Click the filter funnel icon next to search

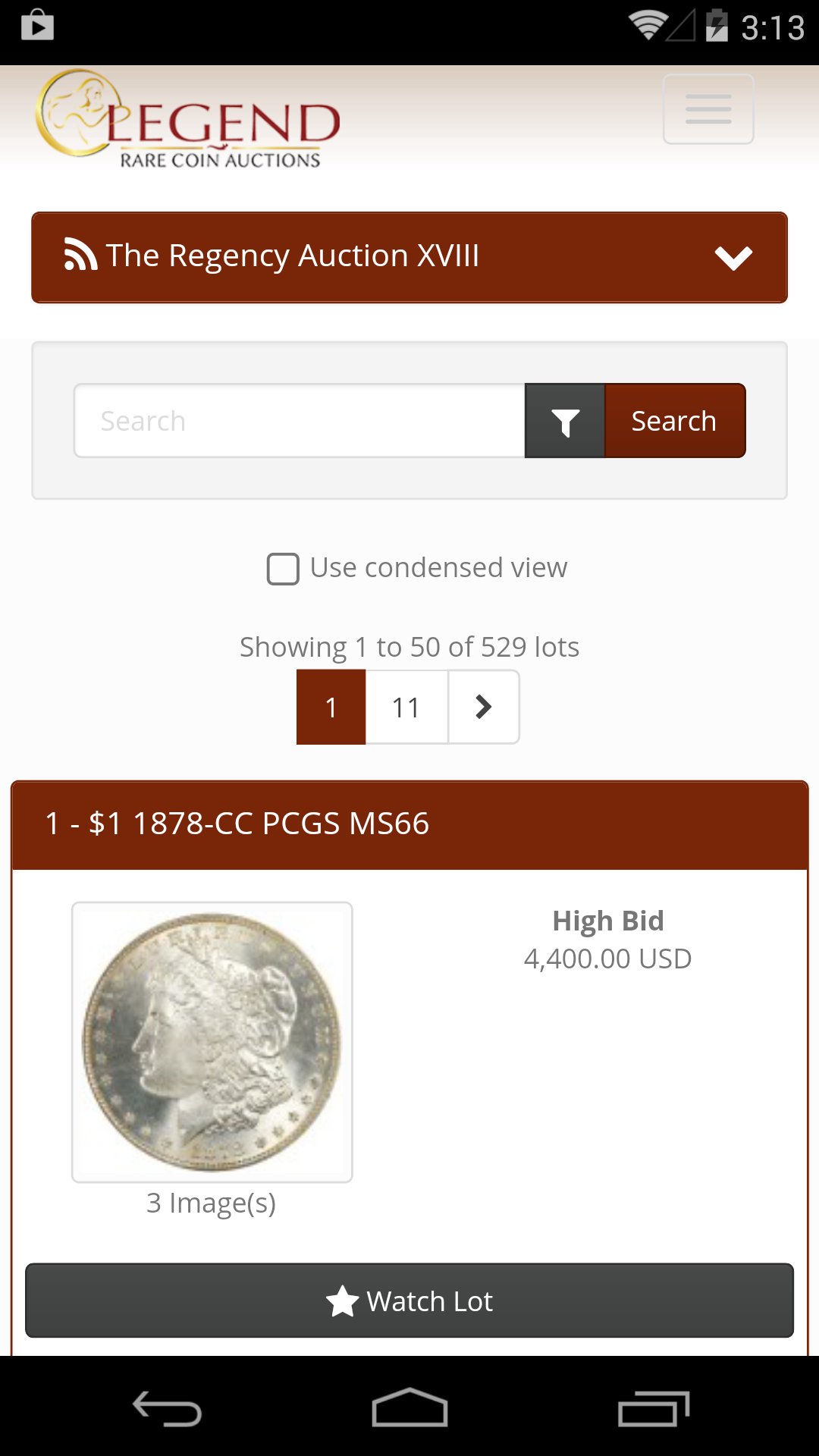[564, 420]
